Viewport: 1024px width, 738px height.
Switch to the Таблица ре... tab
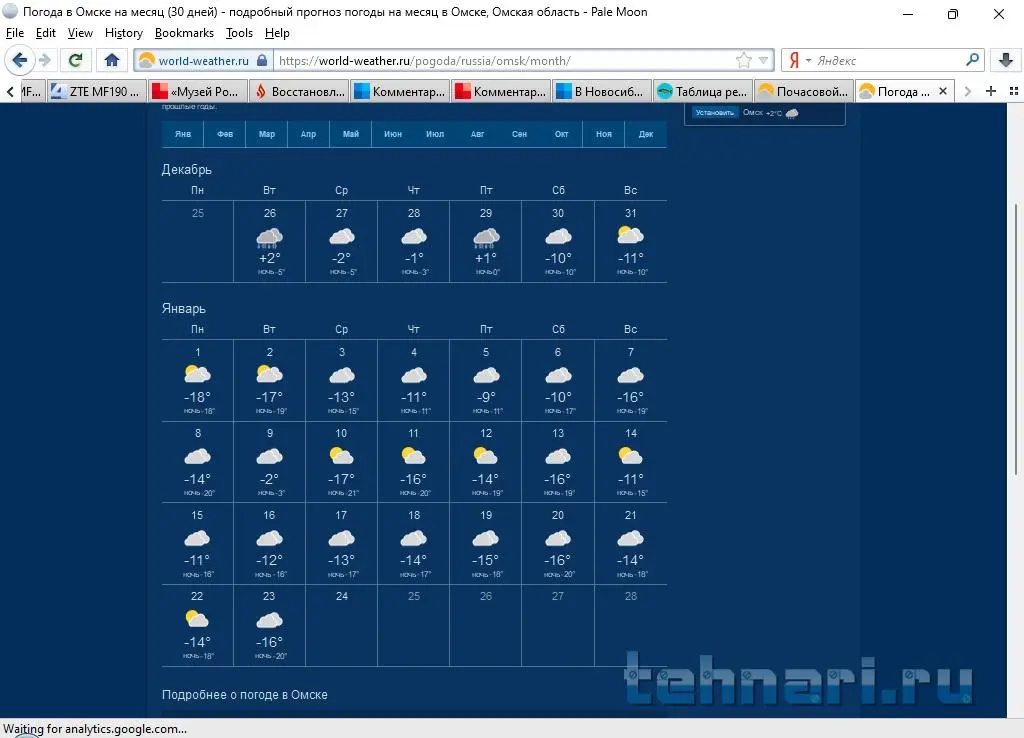pyautogui.click(x=703, y=91)
